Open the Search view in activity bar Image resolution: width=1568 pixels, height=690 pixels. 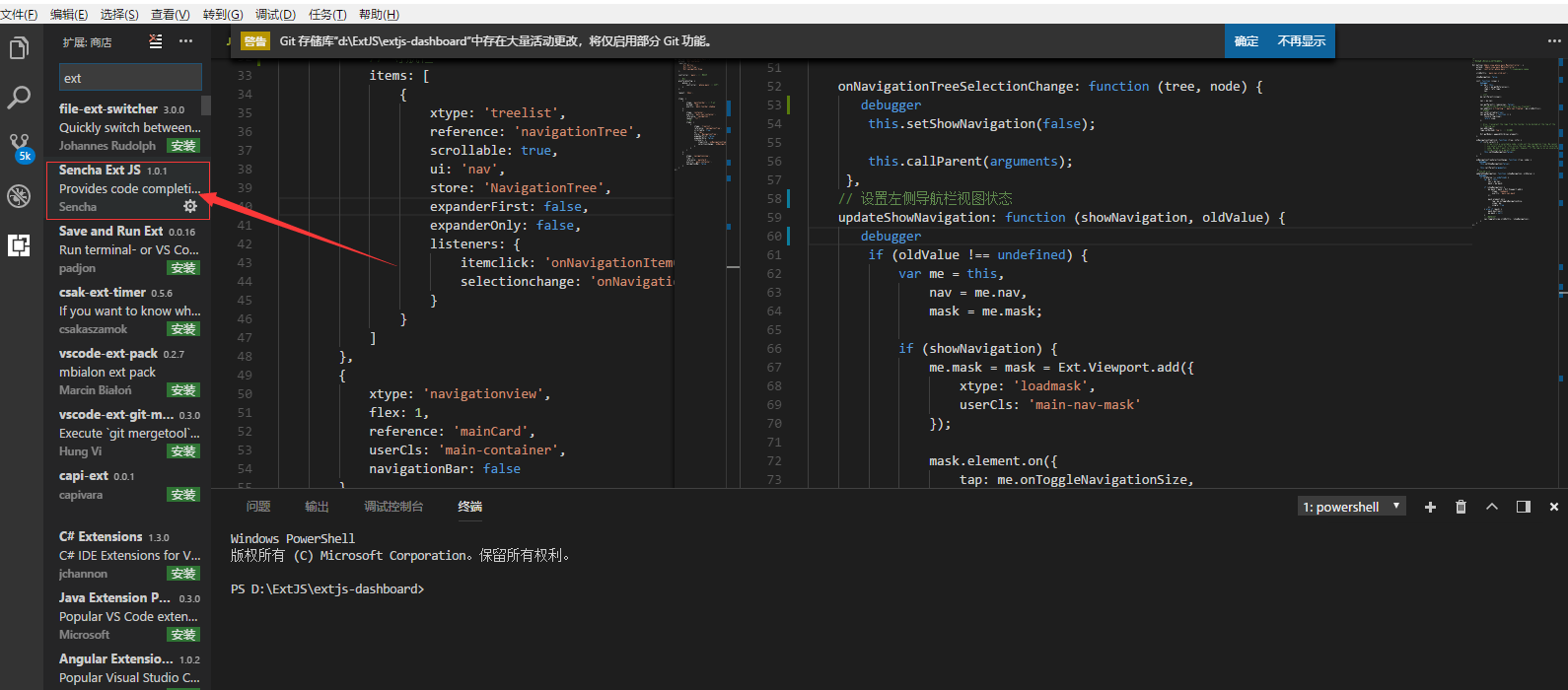click(x=19, y=97)
